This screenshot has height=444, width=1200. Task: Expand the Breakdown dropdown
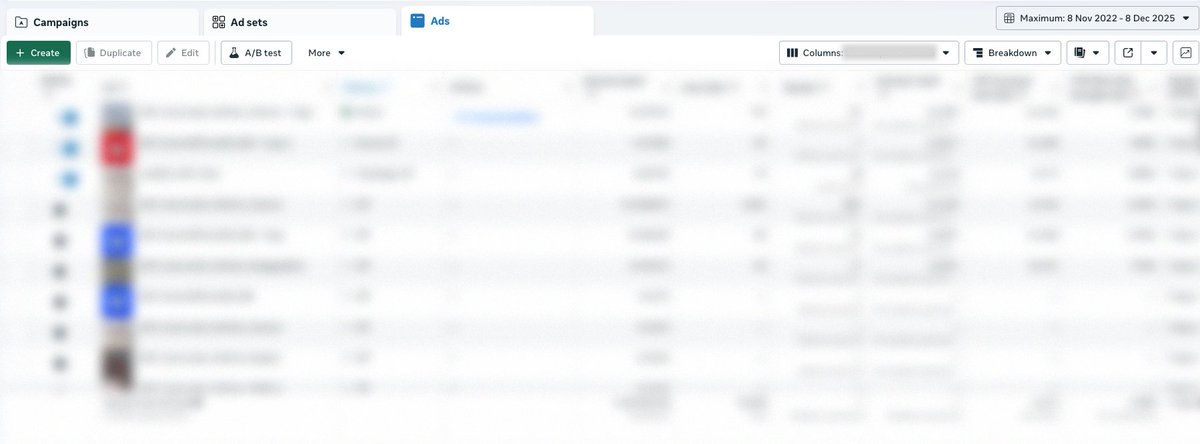click(1013, 53)
